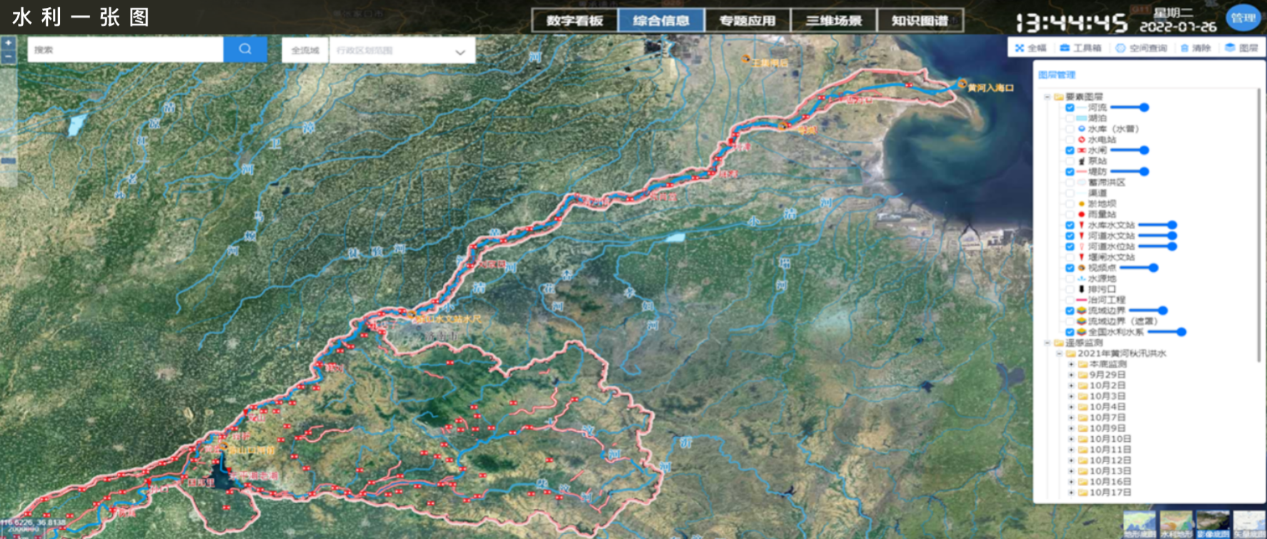Adjust the 全国水利水系 opacity slider

tap(1165, 332)
